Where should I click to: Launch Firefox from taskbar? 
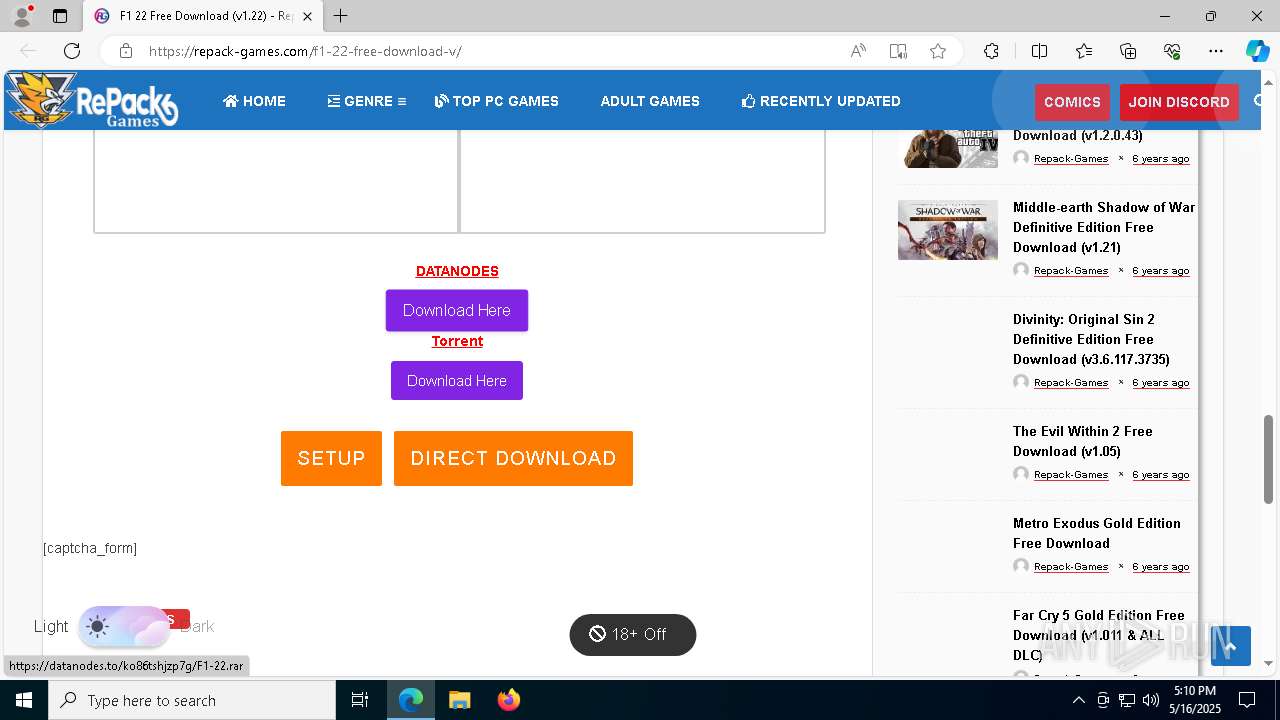click(x=508, y=700)
